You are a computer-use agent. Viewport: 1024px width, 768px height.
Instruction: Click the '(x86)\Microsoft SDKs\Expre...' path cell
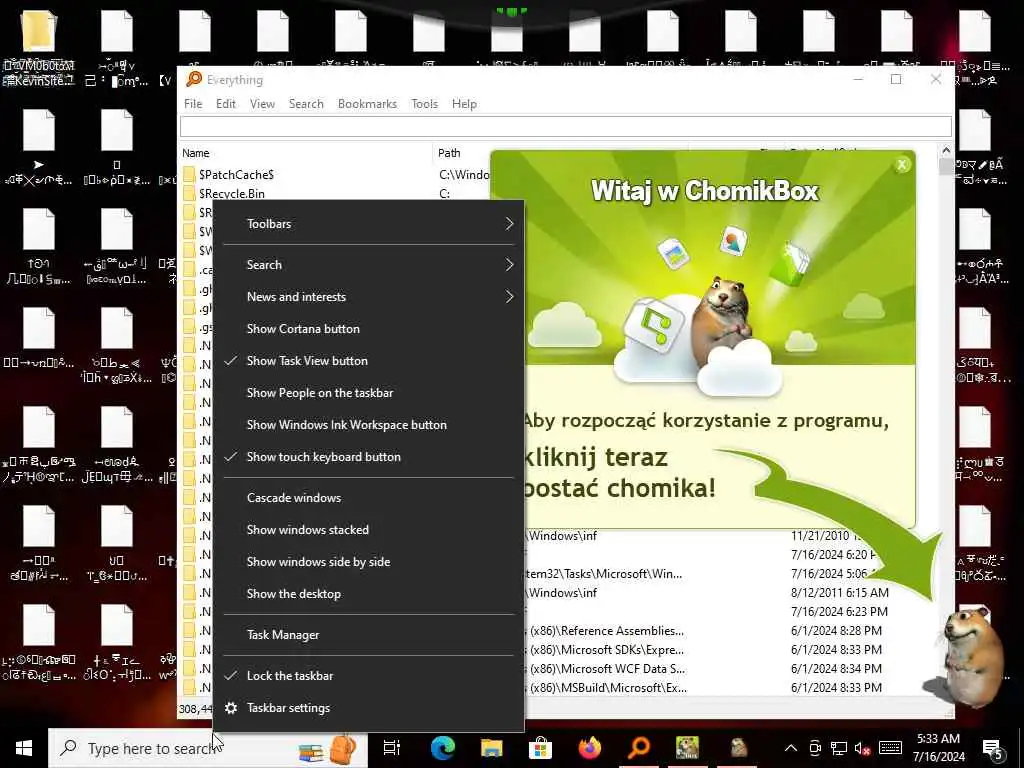[x=607, y=650]
